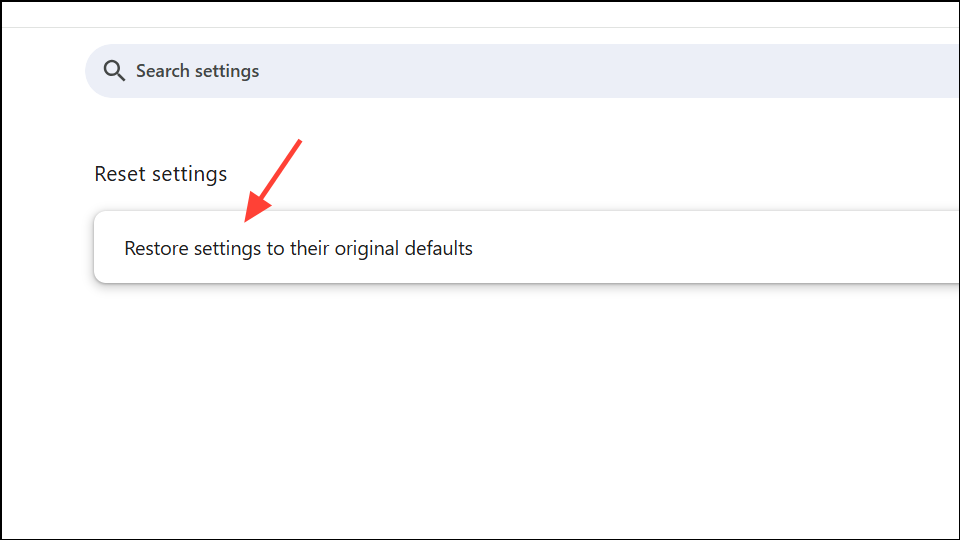Click the left edge of Restore settings card

coord(98,247)
